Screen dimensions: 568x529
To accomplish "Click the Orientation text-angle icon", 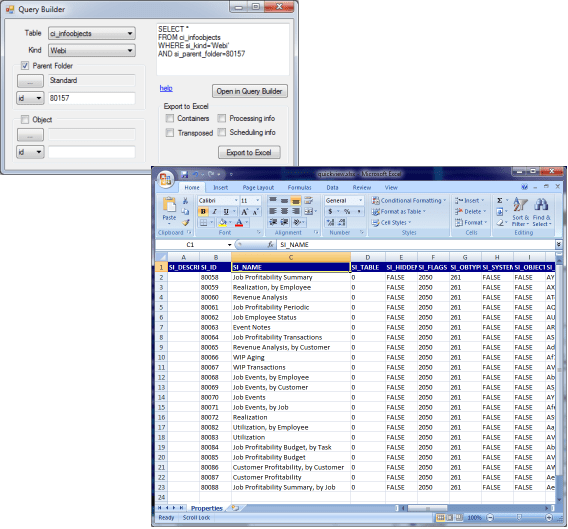I will click(x=297, y=222).
